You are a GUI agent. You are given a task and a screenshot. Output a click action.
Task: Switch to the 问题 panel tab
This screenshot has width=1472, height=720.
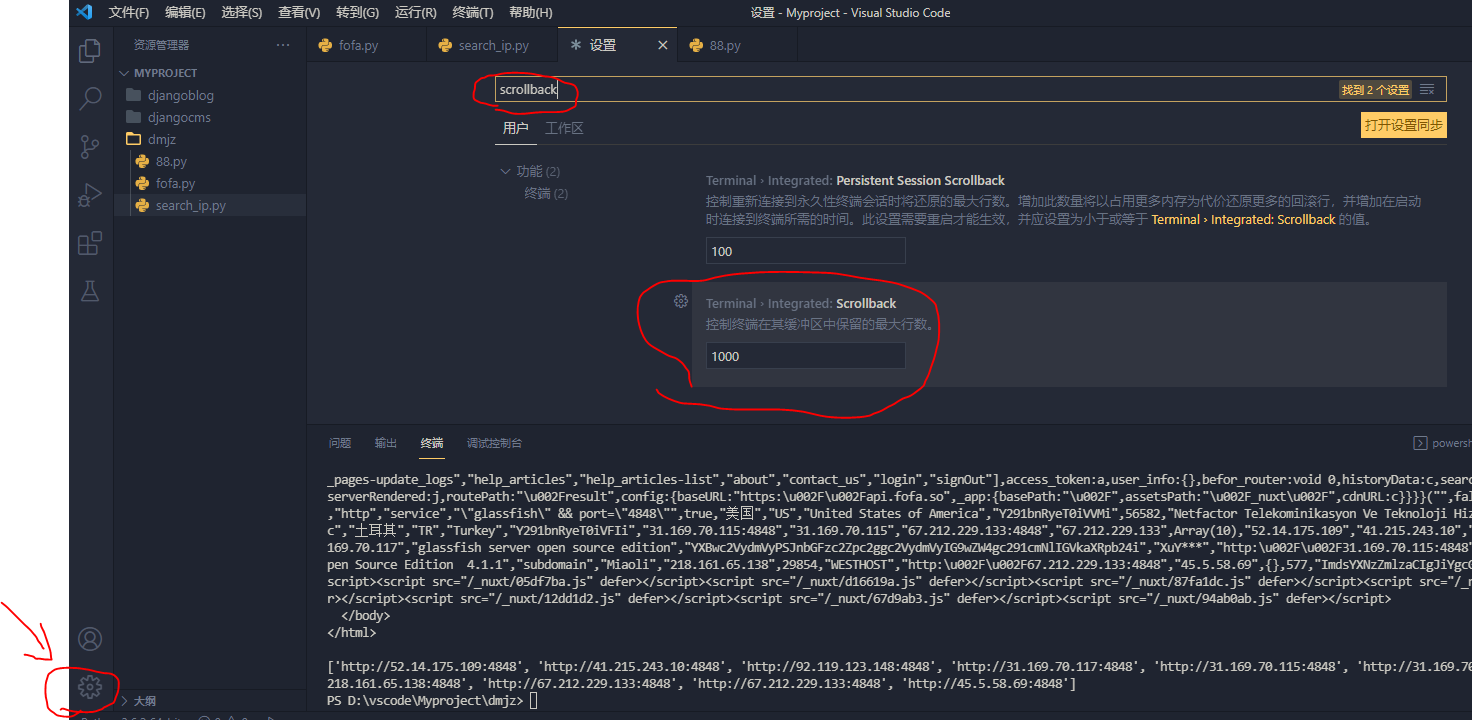[x=340, y=443]
